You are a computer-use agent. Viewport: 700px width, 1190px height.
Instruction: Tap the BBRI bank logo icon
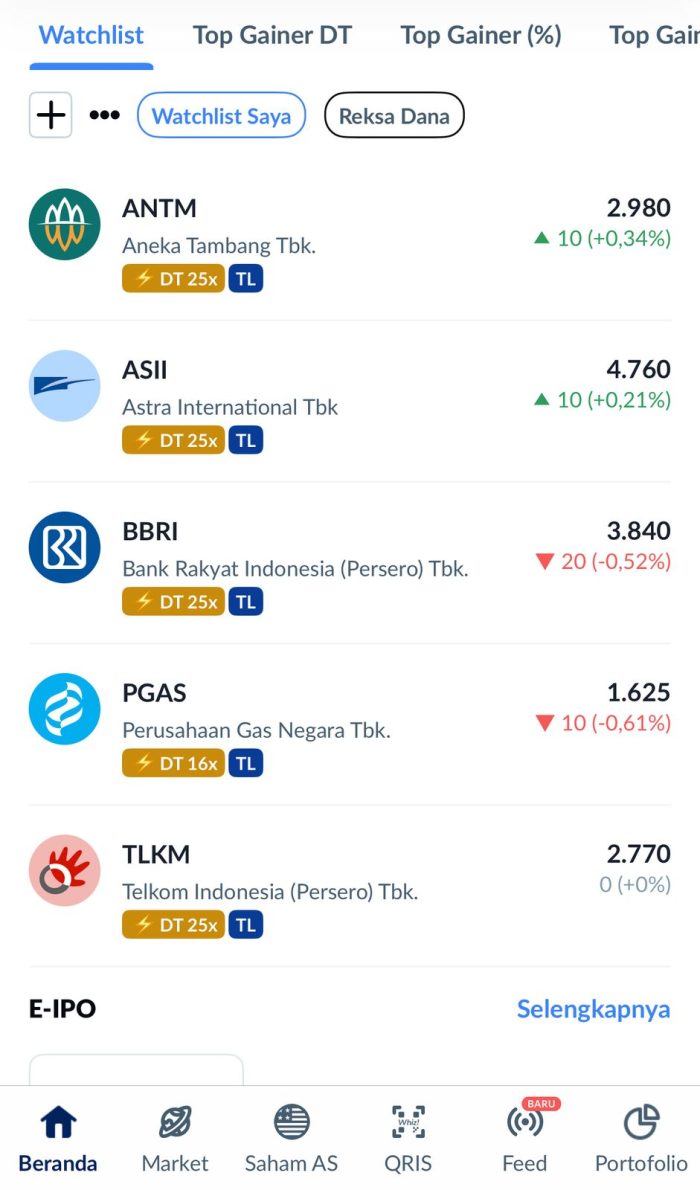click(x=65, y=547)
